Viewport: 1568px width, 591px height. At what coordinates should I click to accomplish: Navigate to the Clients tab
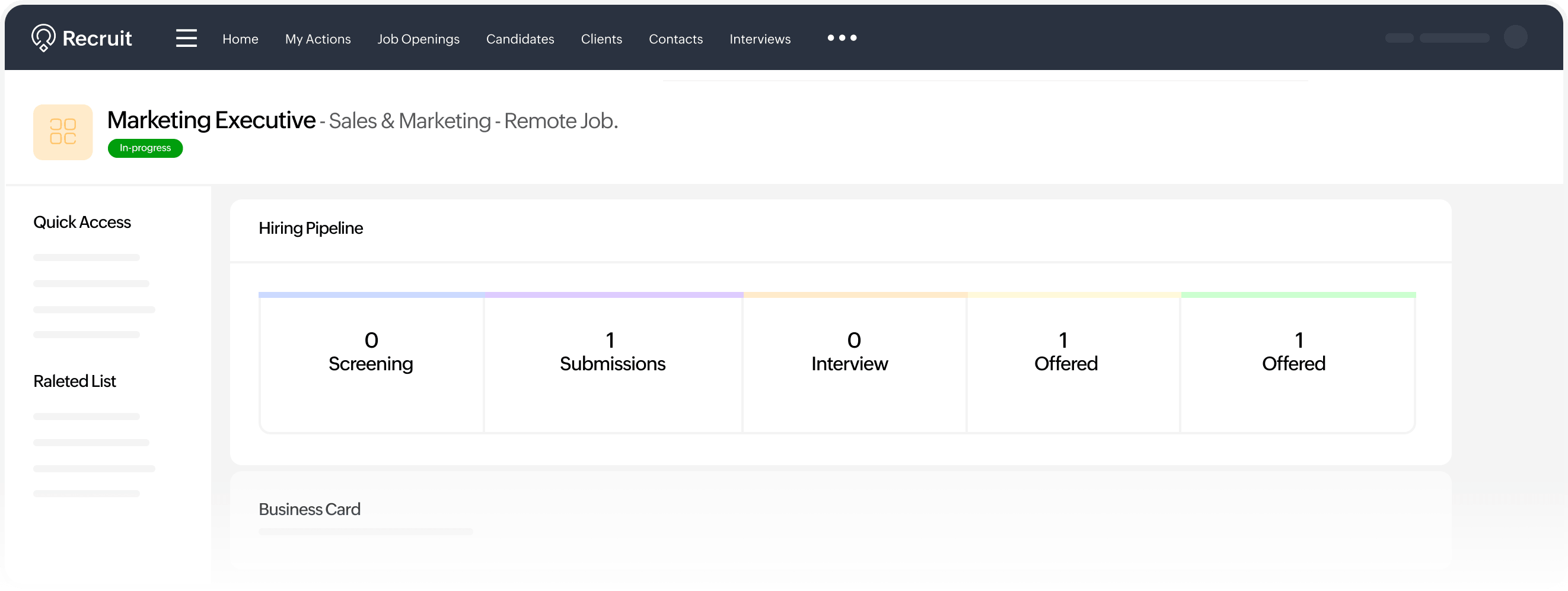[601, 39]
